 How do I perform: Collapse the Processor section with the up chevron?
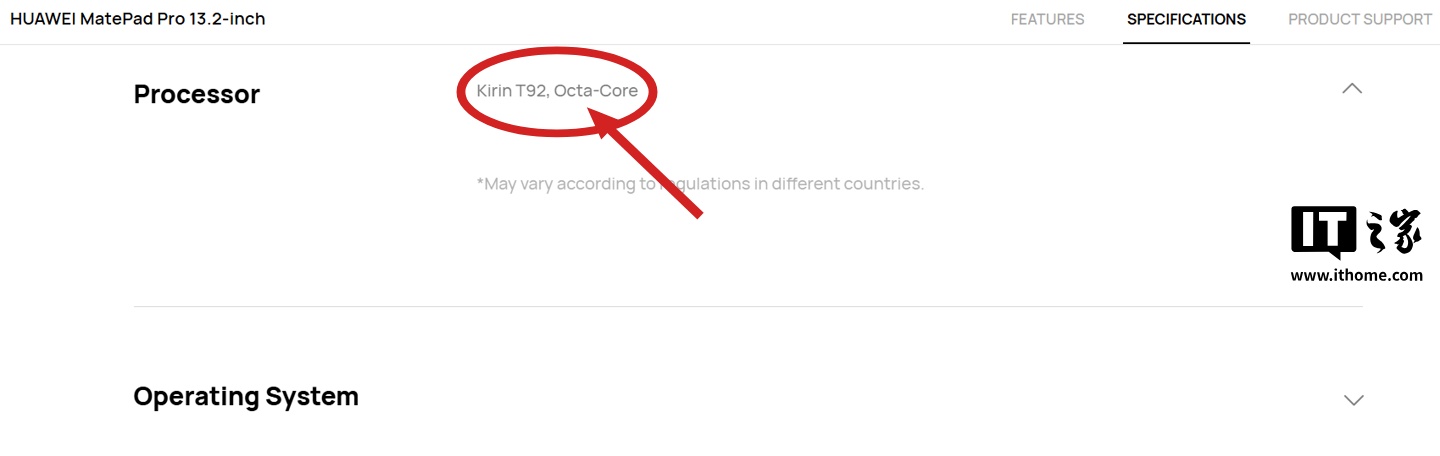coord(1352,89)
